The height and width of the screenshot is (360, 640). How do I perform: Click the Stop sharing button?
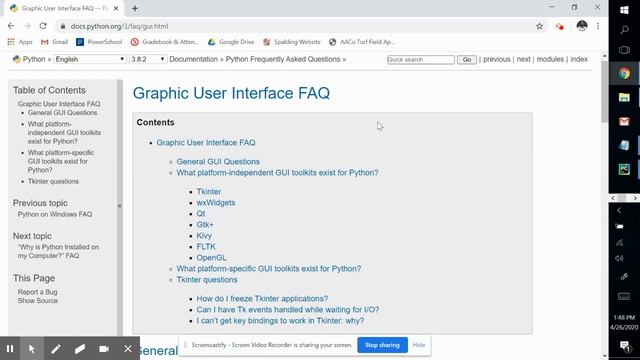(x=382, y=345)
